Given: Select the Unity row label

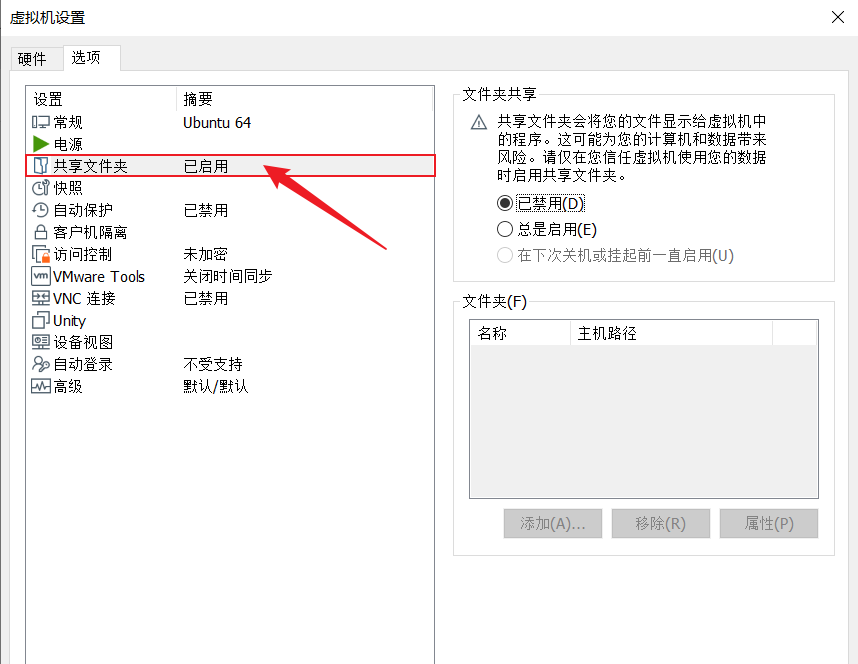Looking at the screenshot, I should tap(69, 320).
